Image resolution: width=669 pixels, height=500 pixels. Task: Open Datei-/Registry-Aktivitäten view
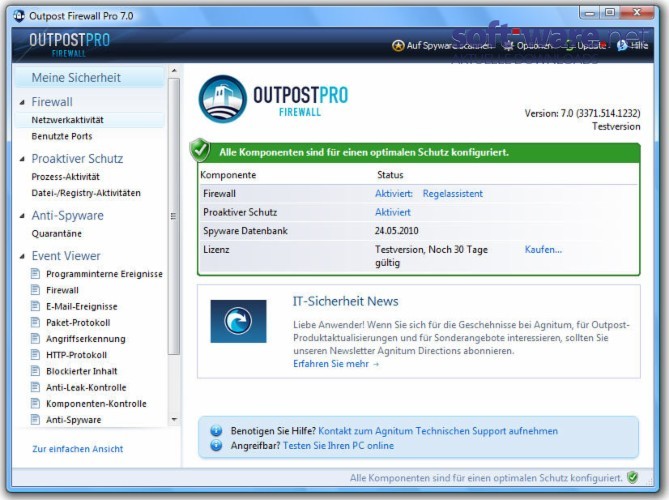[x=86, y=193]
